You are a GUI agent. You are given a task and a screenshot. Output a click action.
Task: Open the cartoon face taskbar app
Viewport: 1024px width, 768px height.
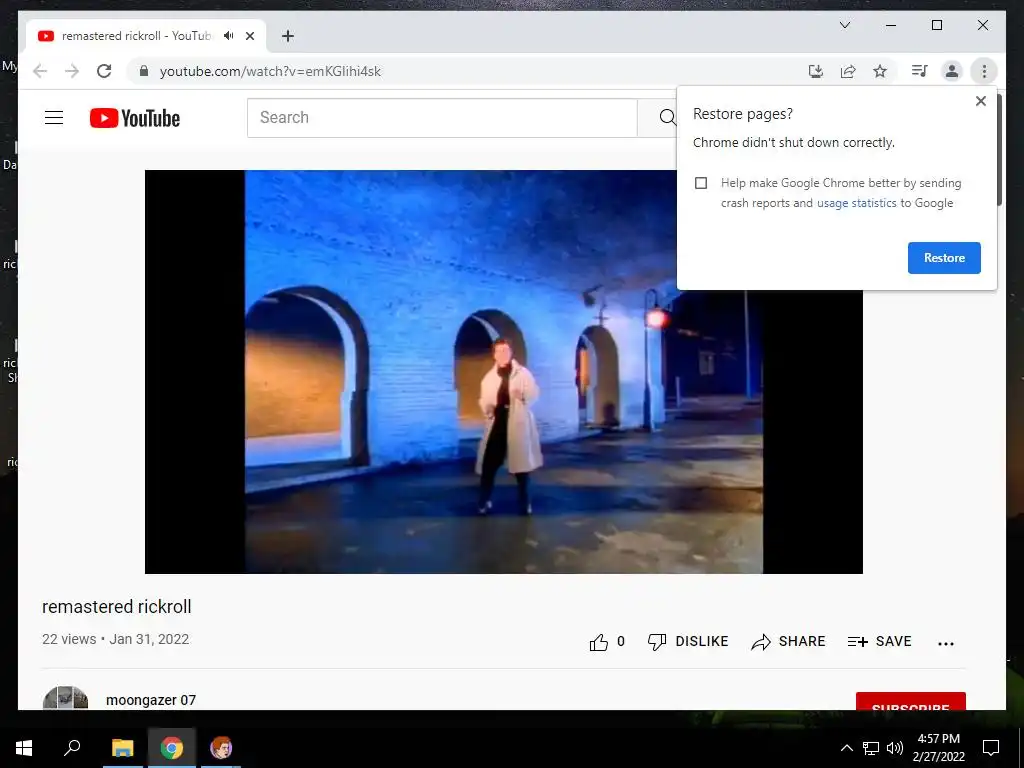pyautogui.click(x=221, y=748)
